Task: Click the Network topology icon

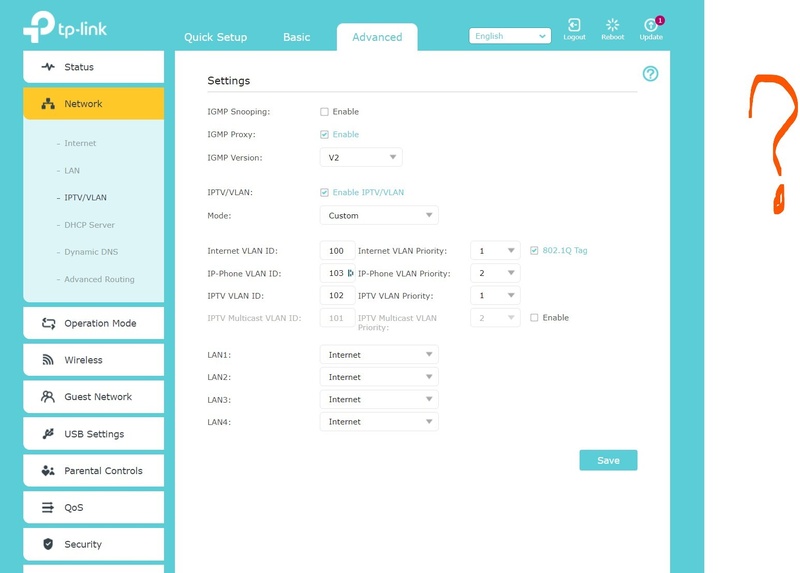Action: click(48, 104)
